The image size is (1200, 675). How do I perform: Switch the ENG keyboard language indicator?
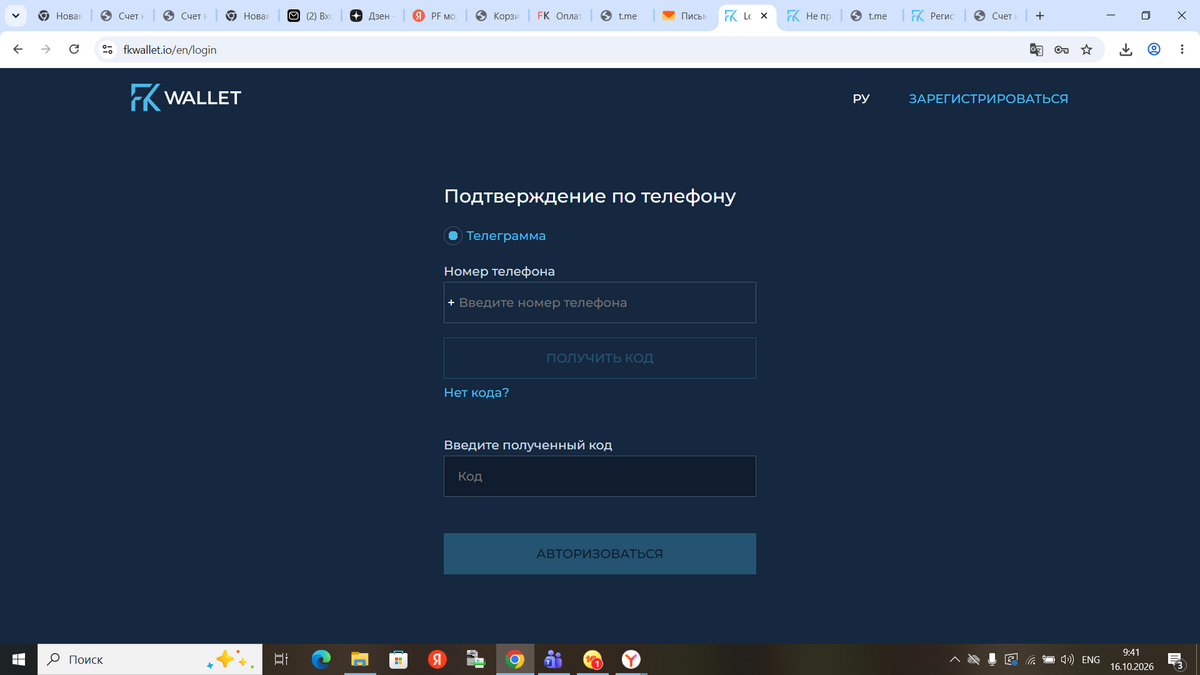click(x=1091, y=660)
